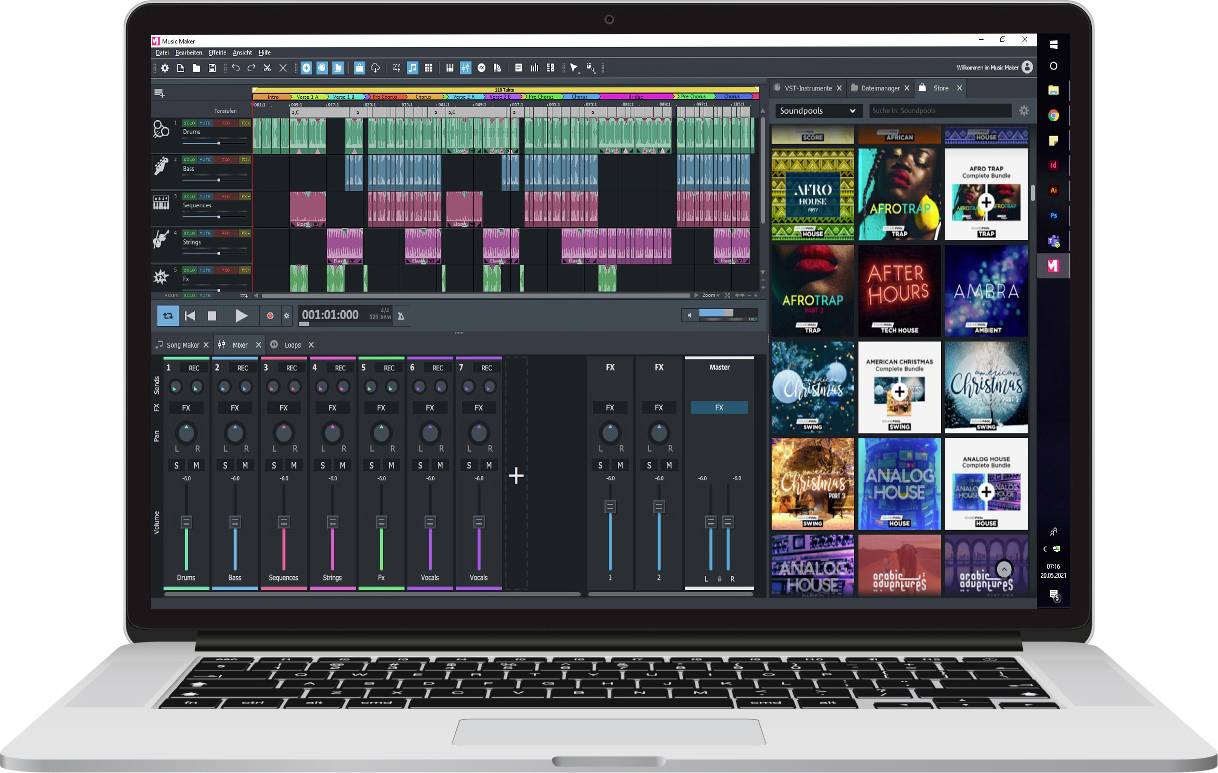The image size is (1218, 773).
Task: Mute mixer channel 4 Strings
Action: click(342, 465)
